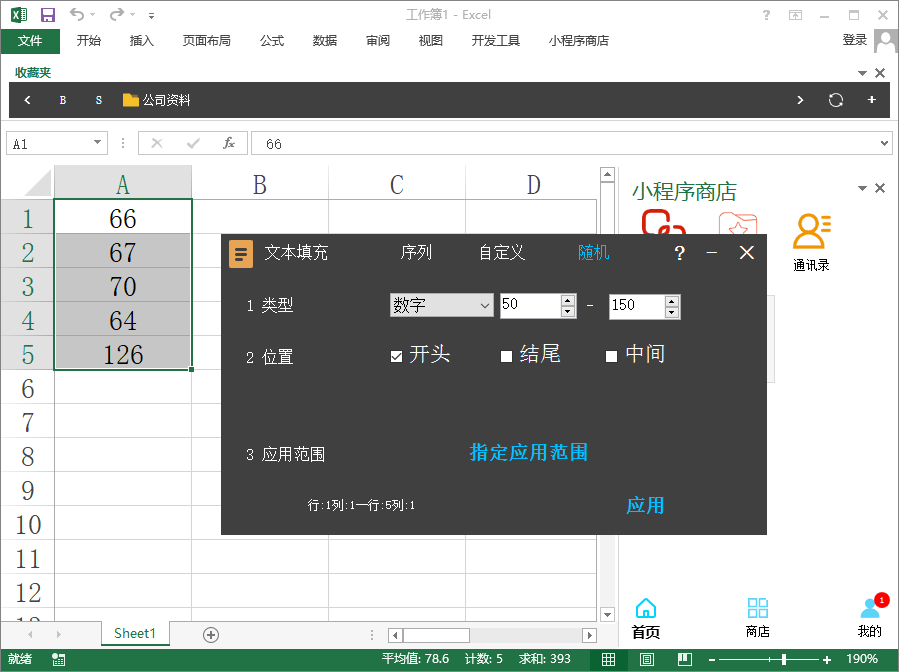Image resolution: width=899 pixels, height=672 pixels.
Task: Click the insert function fx icon
Action: point(229,143)
